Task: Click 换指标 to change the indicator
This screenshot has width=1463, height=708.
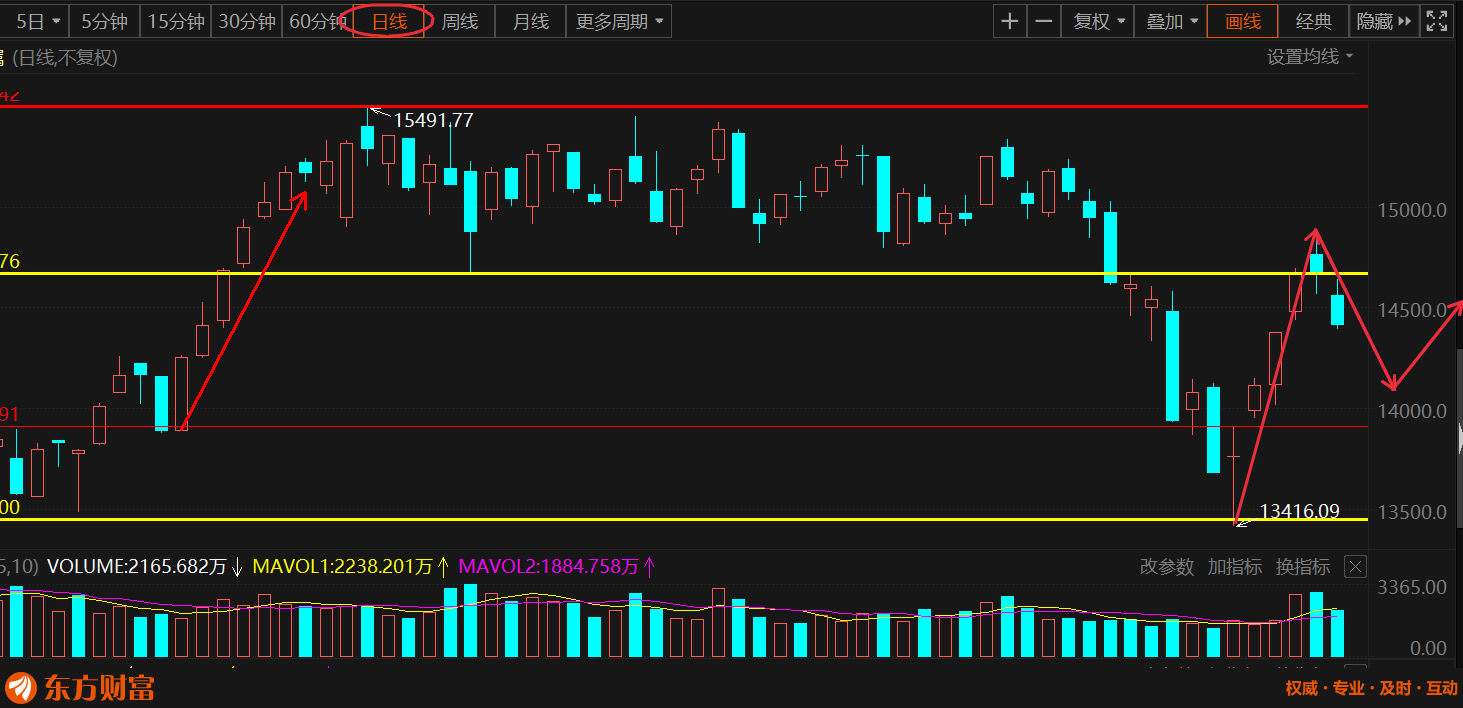Action: 1303,567
